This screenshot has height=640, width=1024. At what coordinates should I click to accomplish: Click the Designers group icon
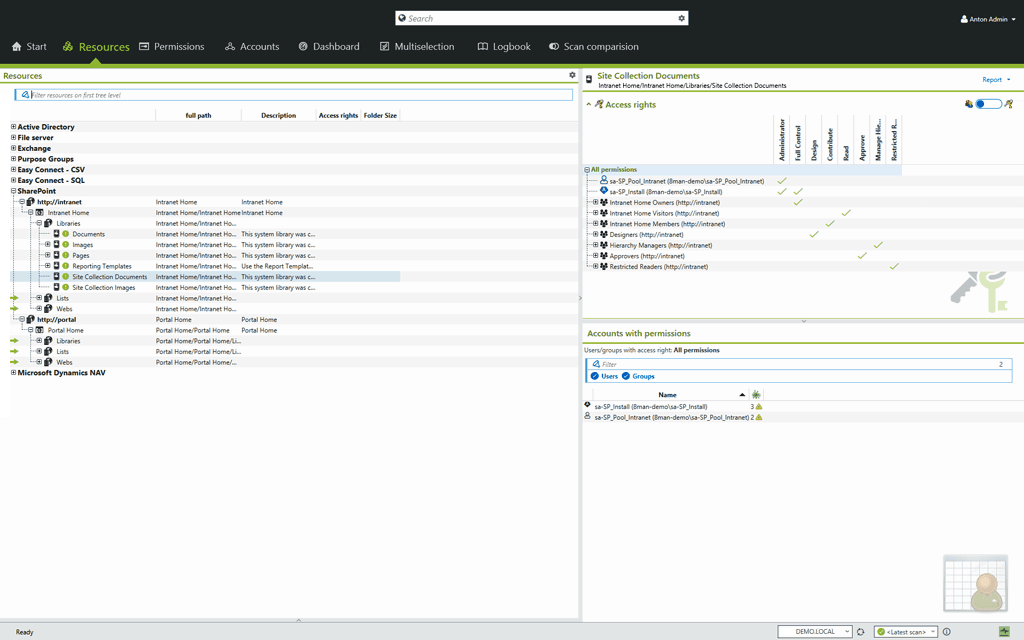pyautogui.click(x=604, y=234)
